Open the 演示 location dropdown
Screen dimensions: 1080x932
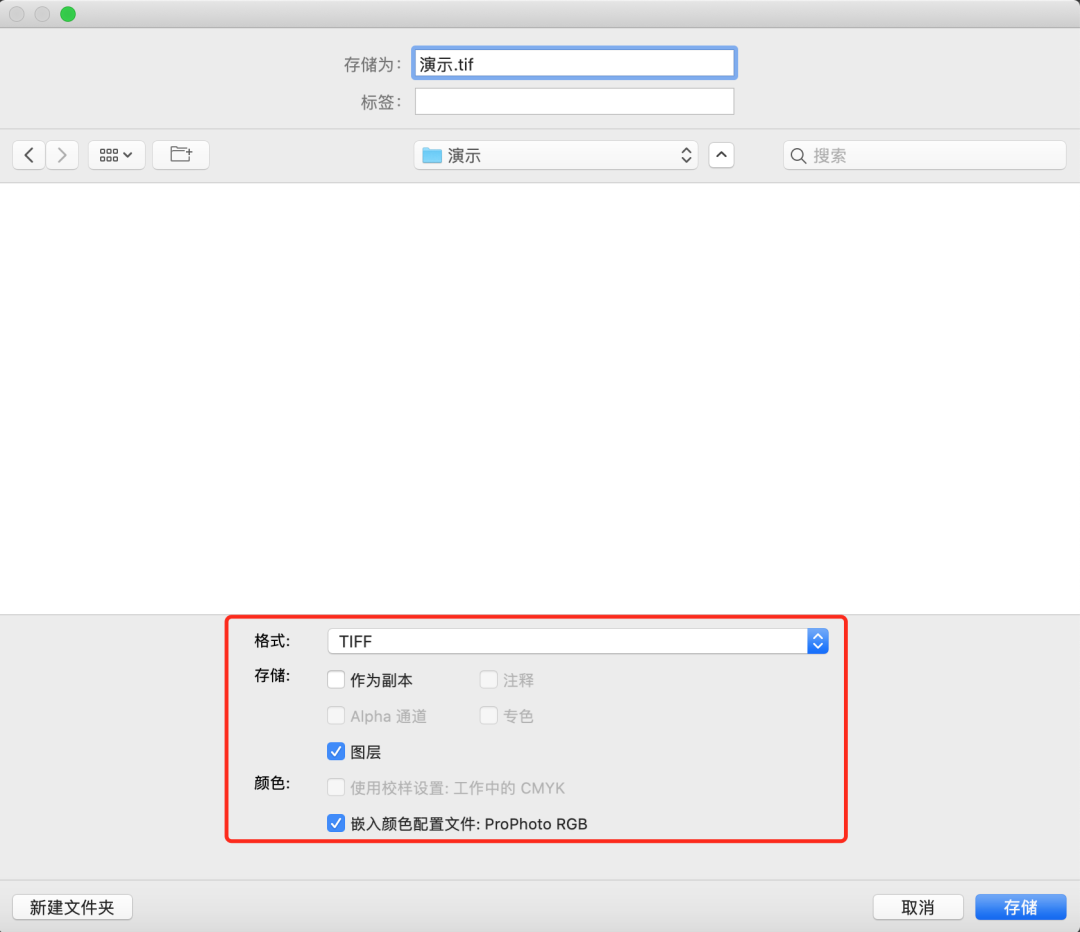click(x=555, y=155)
